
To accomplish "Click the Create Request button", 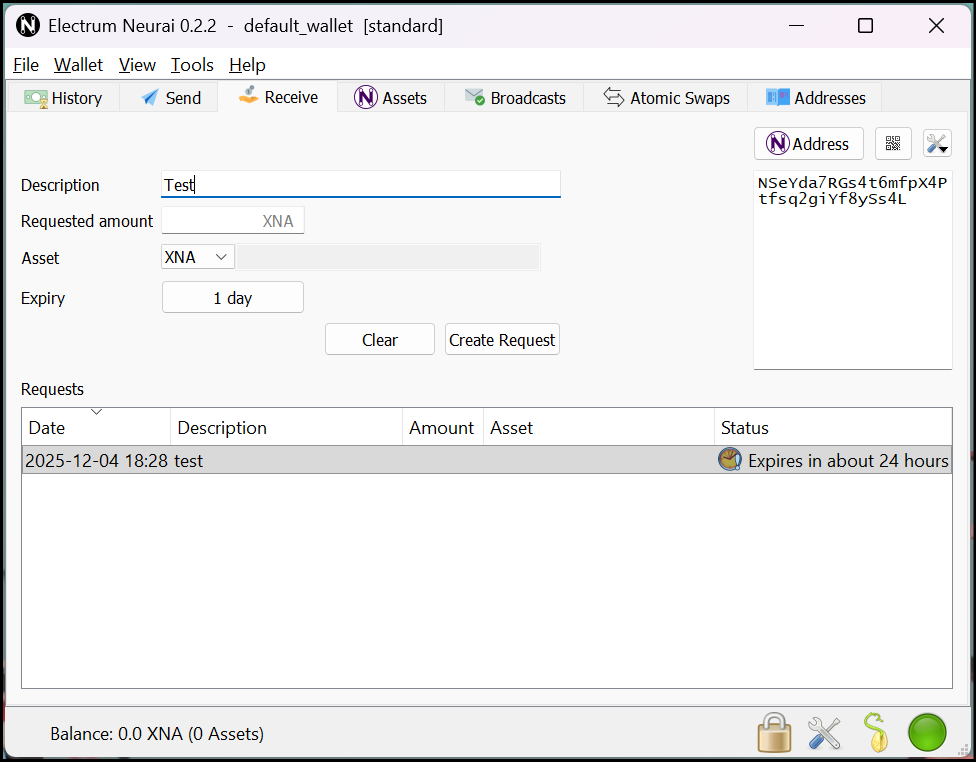I will (x=502, y=339).
